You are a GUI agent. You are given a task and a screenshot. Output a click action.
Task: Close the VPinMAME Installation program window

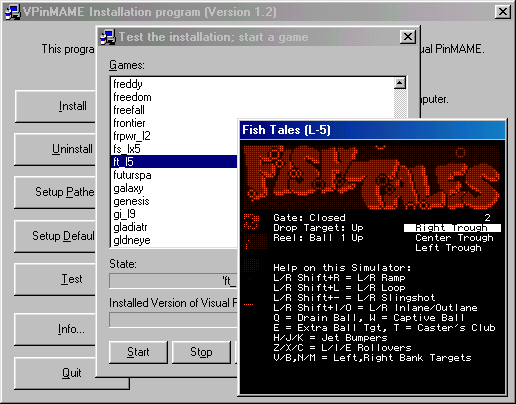tap(503, 12)
